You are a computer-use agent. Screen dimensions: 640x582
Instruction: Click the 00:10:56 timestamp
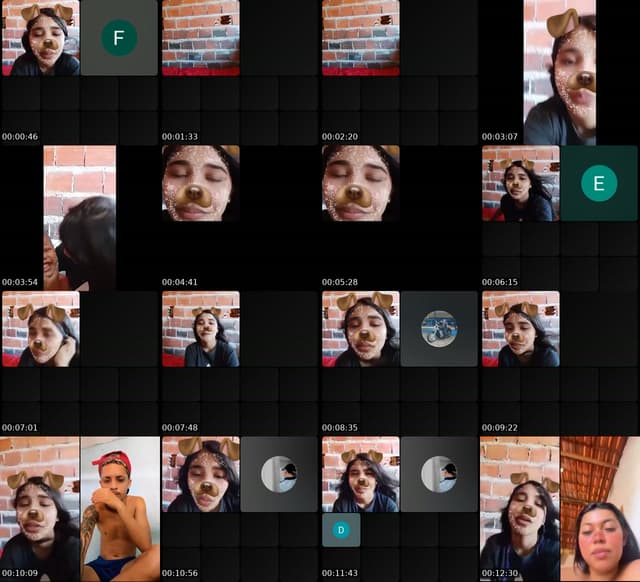[x=180, y=573]
